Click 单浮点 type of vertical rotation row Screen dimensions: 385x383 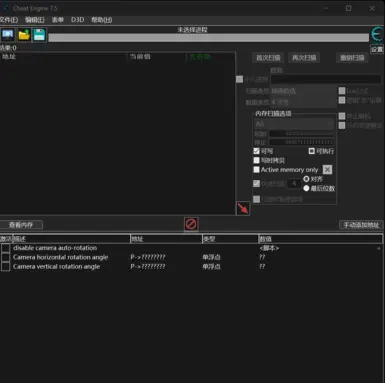click(x=211, y=266)
